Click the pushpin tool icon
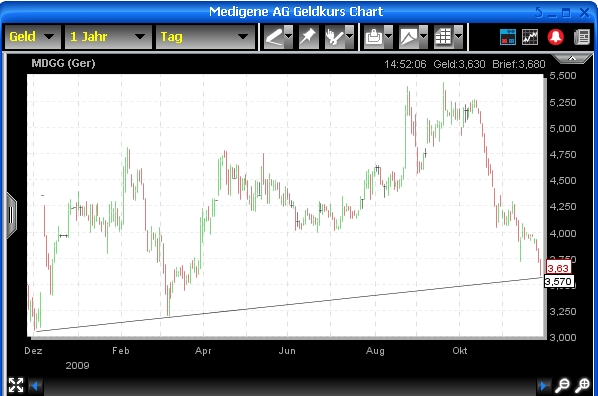The width and height of the screenshot is (598, 396). (x=308, y=37)
